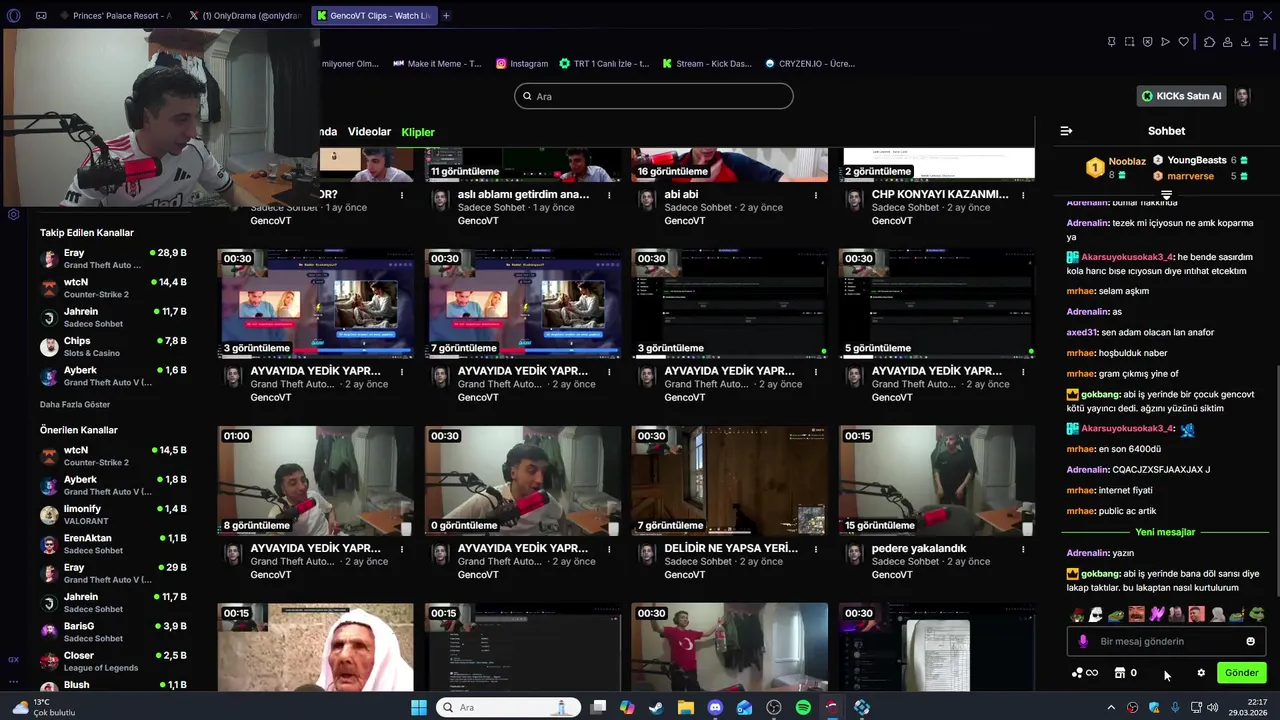Click the purple microphone icon in message box
The width and height of the screenshot is (1280, 720).
tap(1083, 641)
